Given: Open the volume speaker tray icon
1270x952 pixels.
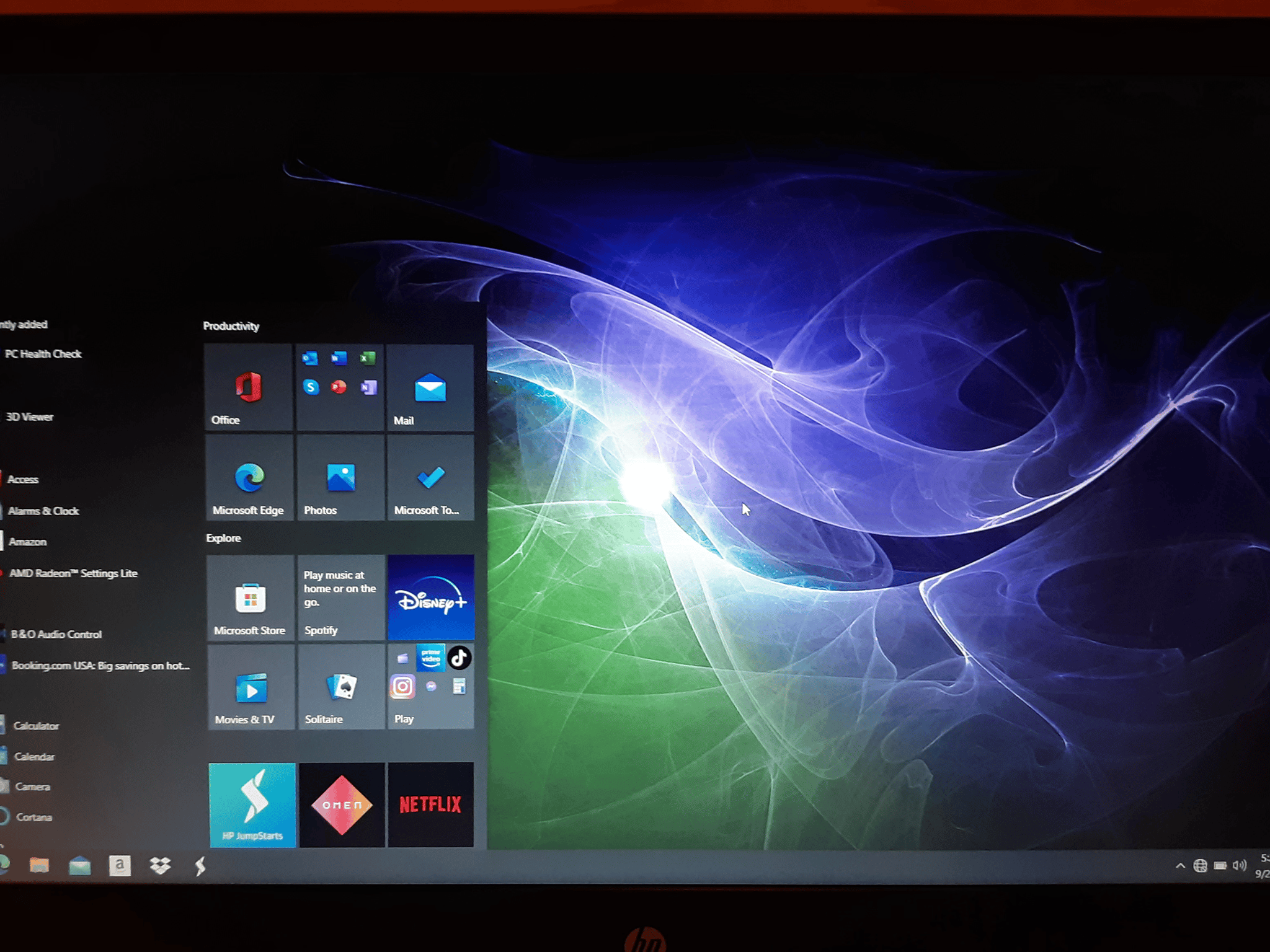Looking at the screenshot, I should [x=1240, y=866].
